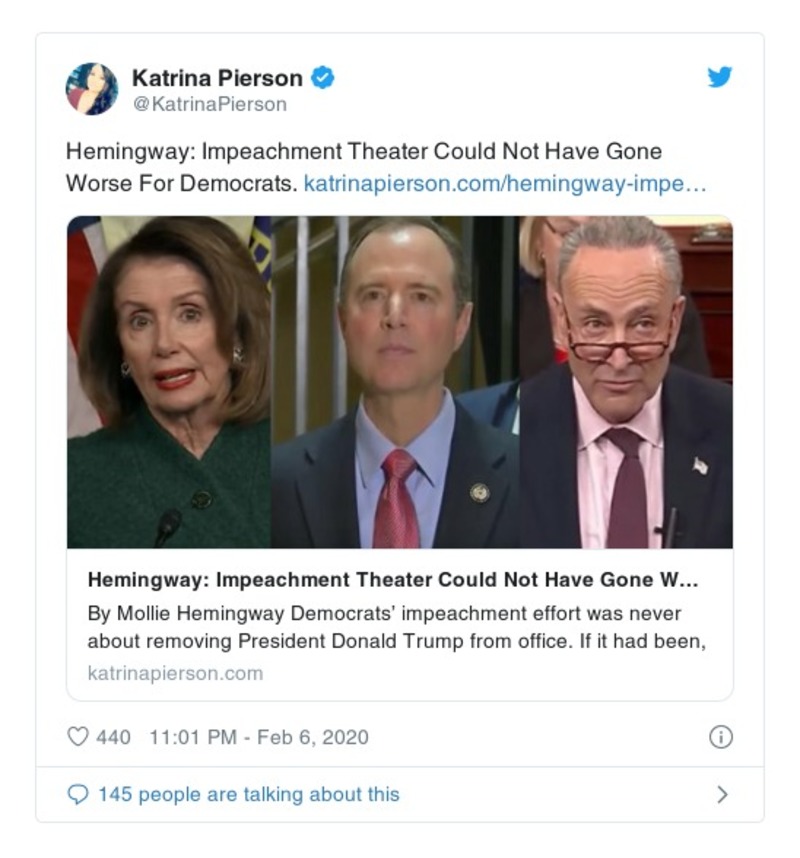
Task: Click the blue verified badge
Action: (x=323, y=78)
